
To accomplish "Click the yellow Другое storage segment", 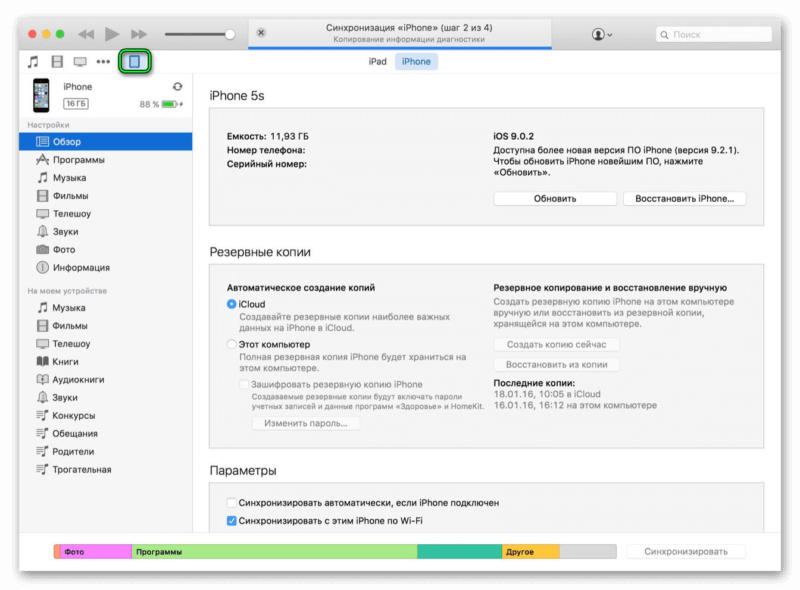I will tap(531, 552).
